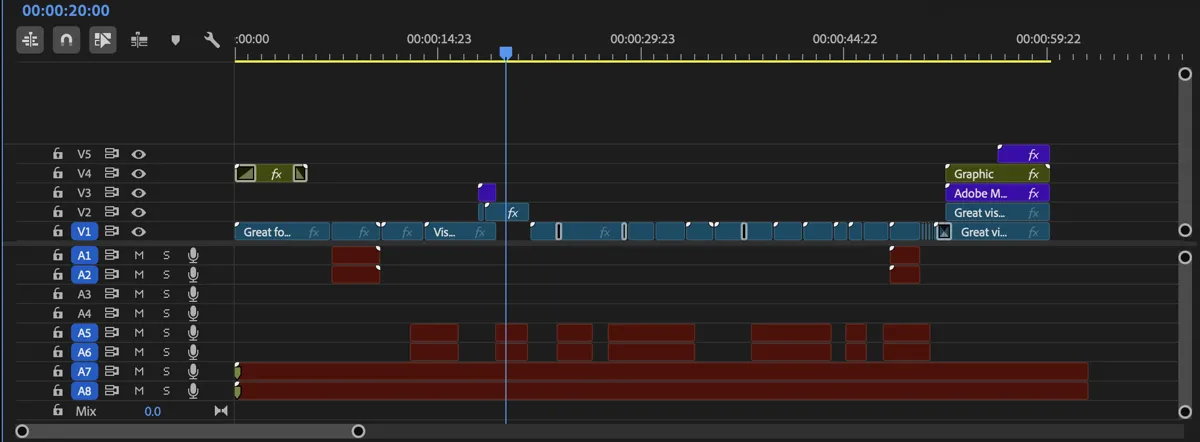Hide track V4 output eye

click(x=139, y=173)
